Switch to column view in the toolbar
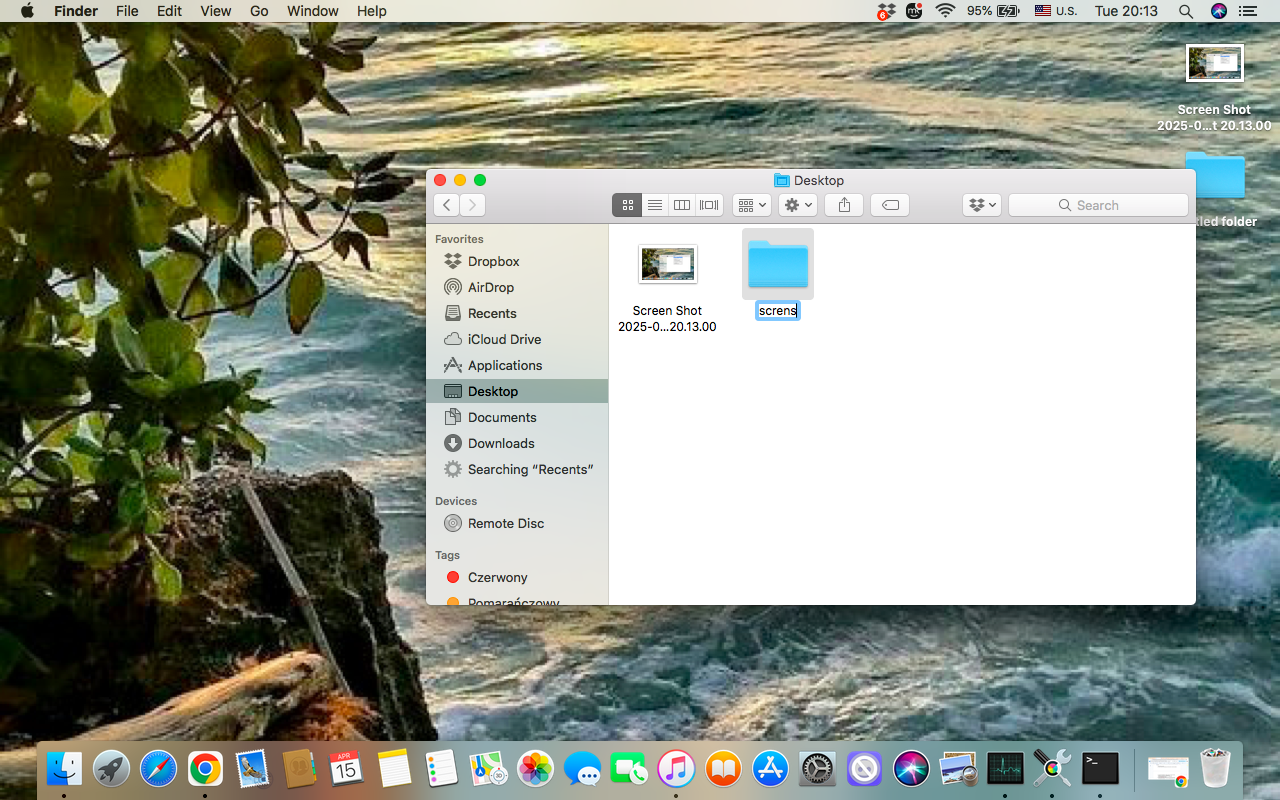This screenshot has height=800, width=1280. coord(682,204)
